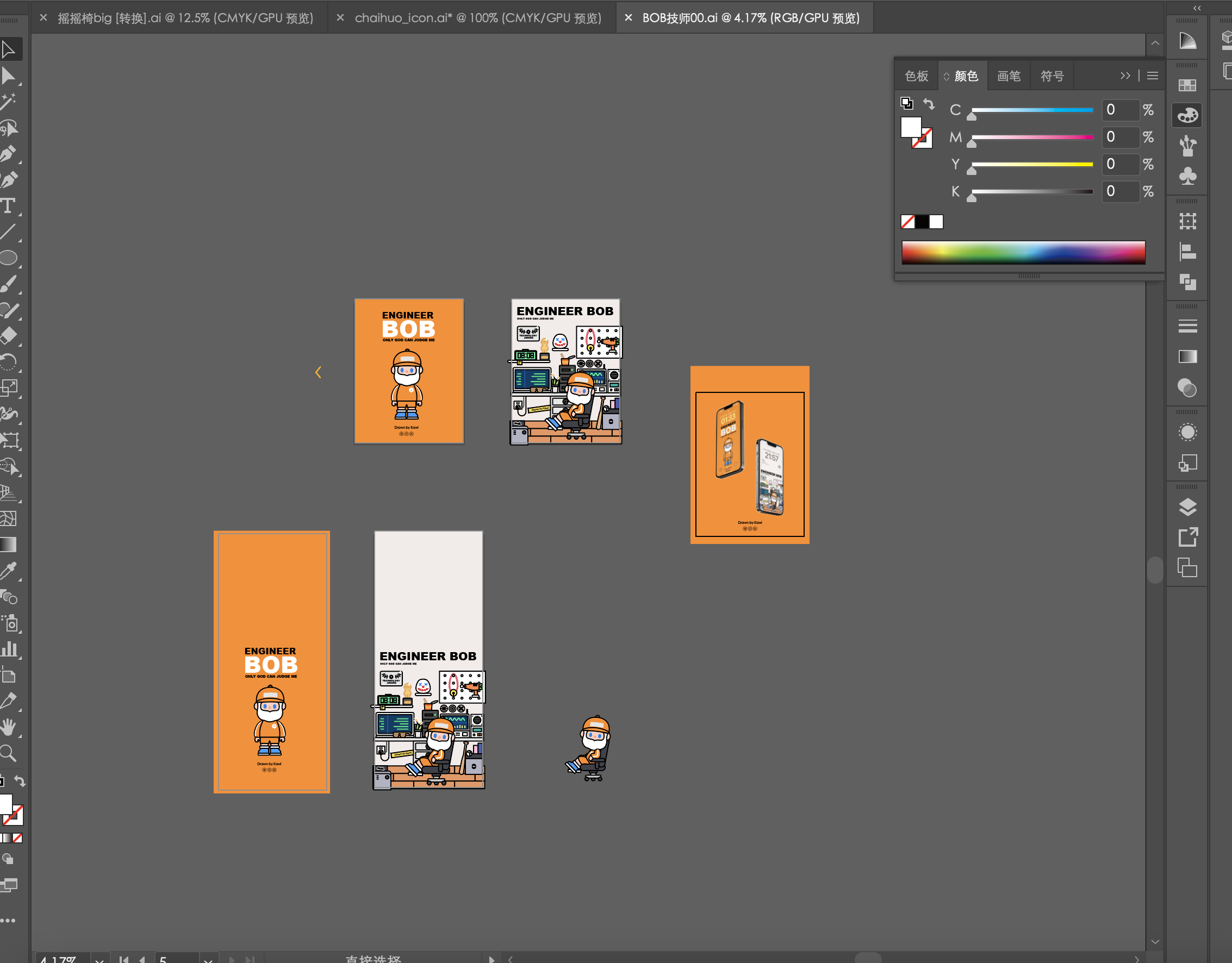Open the Color Guide panel icon

pos(1187,41)
